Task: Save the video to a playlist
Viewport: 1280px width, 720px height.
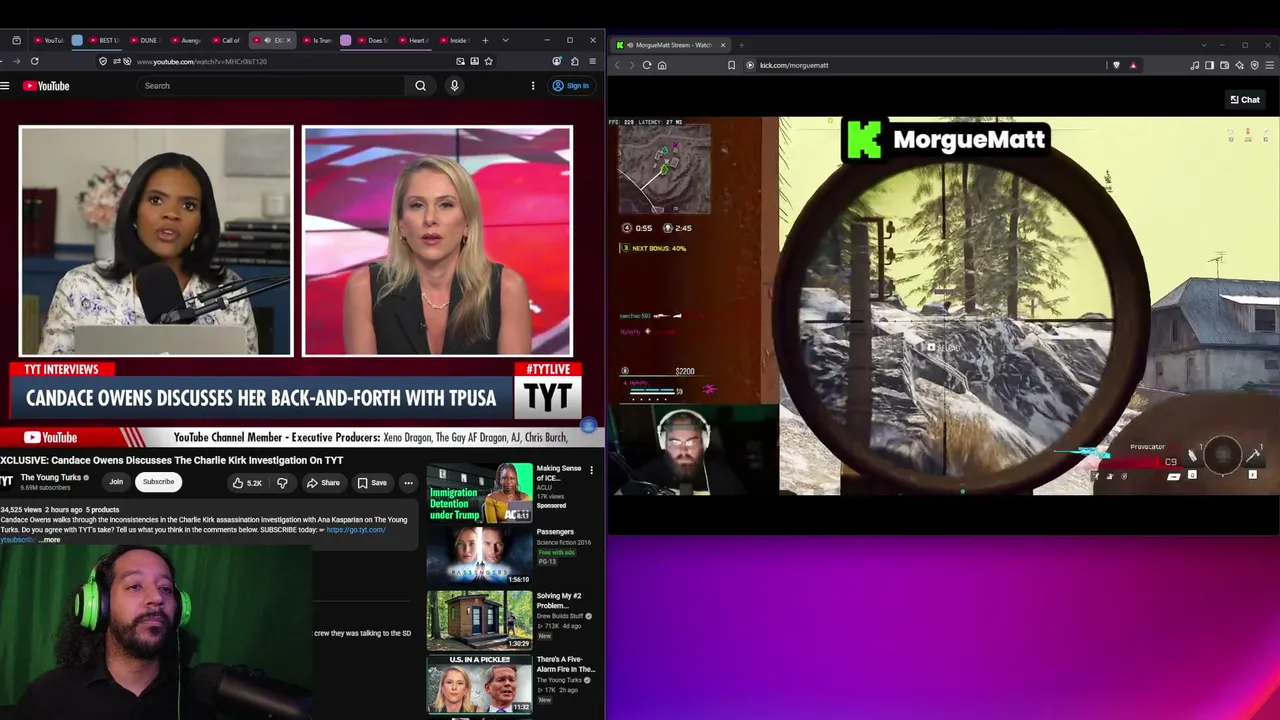Action: [x=372, y=483]
